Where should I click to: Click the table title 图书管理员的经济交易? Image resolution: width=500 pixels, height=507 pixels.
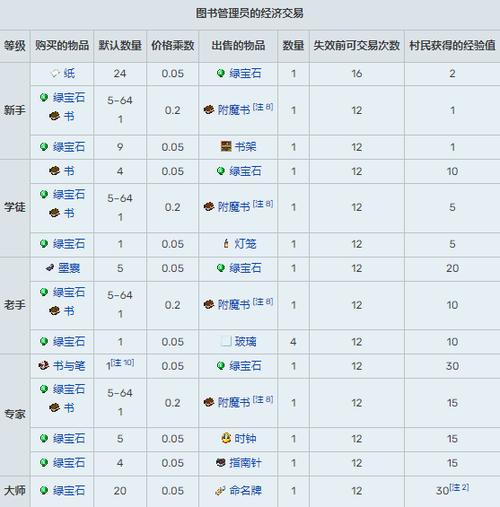[250, 13]
